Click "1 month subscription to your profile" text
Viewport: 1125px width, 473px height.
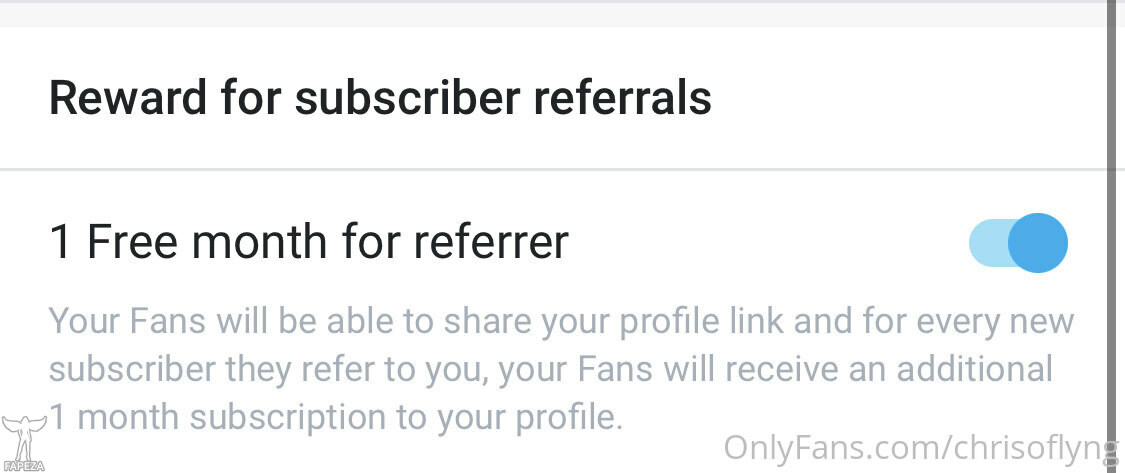click(x=335, y=416)
